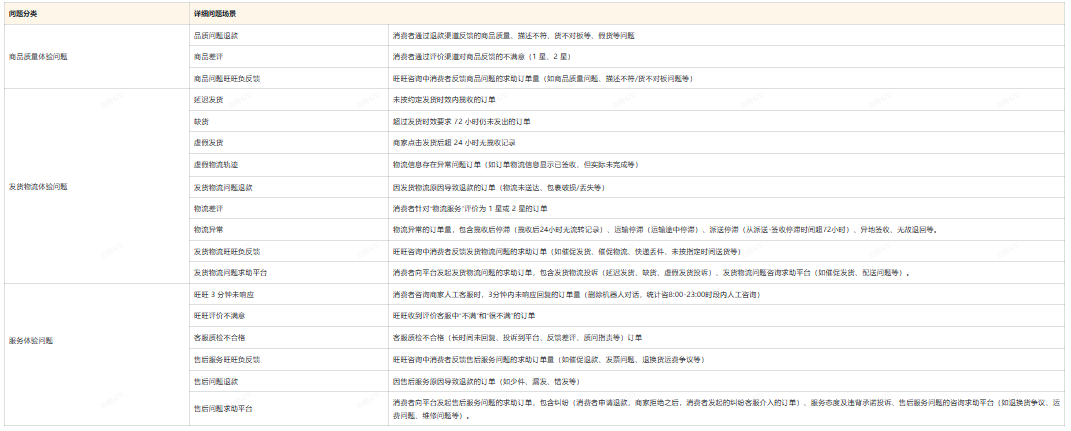Click the 商品差评 cell
The image size is (1071, 431).
[x=208, y=57]
